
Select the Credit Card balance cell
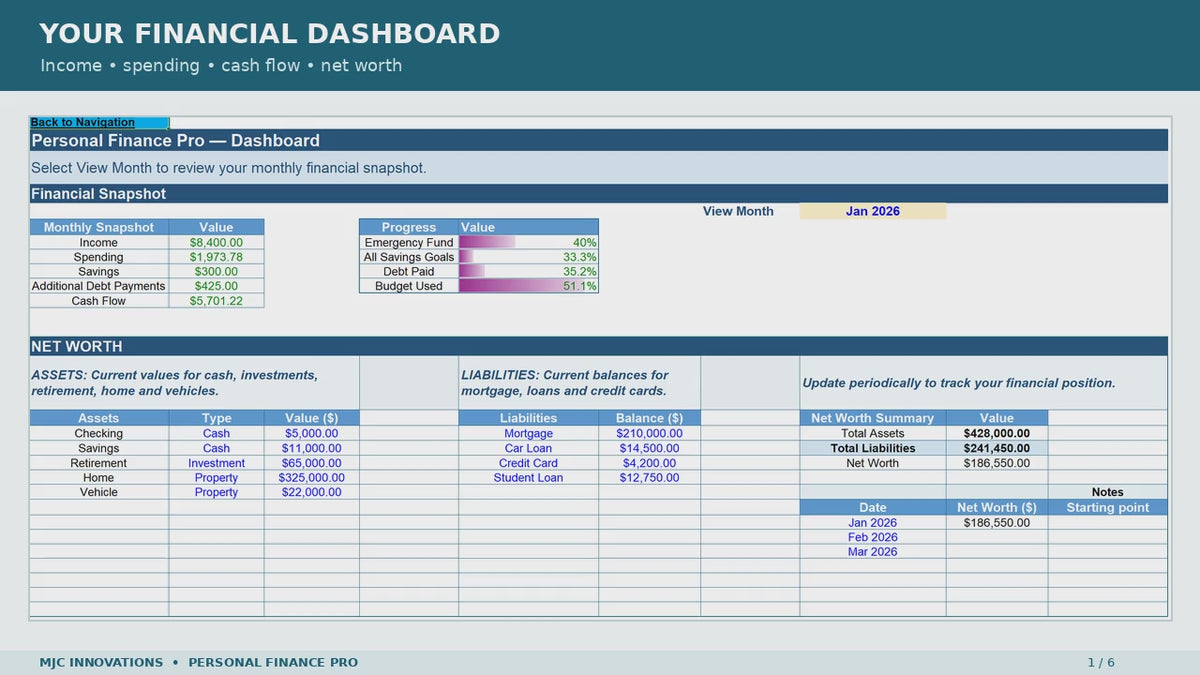coord(649,463)
